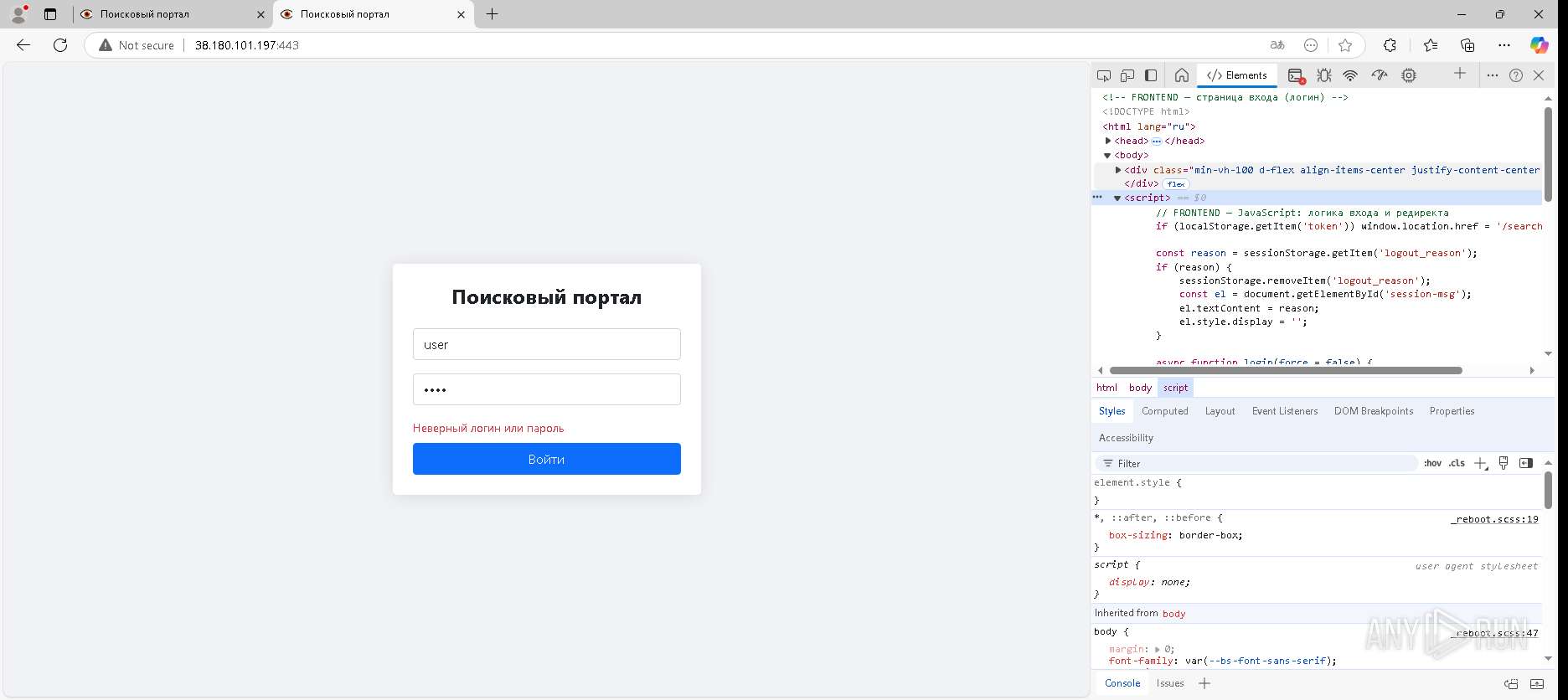The image size is (1568, 700).
Task: Close the DevTools panel
Action: pyautogui.click(x=1539, y=75)
